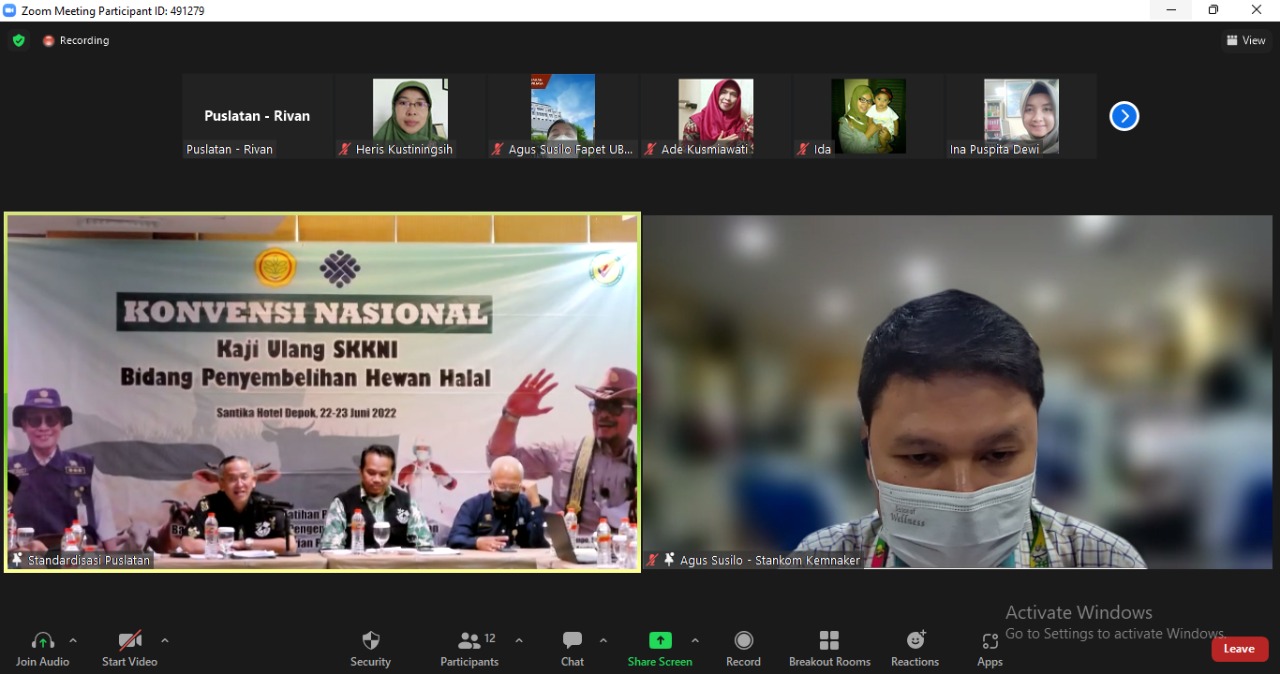Open the Chat panel
This screenshot has height=674, width=1280.
[572, 648]
